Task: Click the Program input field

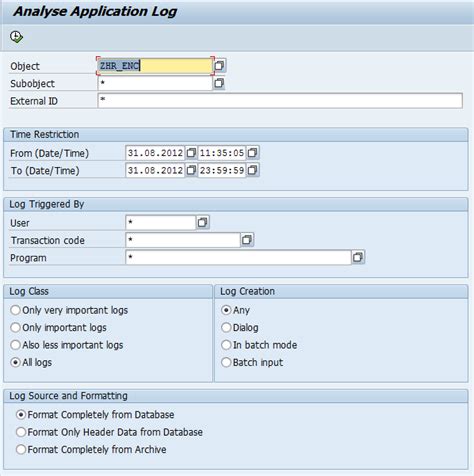Action: [x=238, y=257]
